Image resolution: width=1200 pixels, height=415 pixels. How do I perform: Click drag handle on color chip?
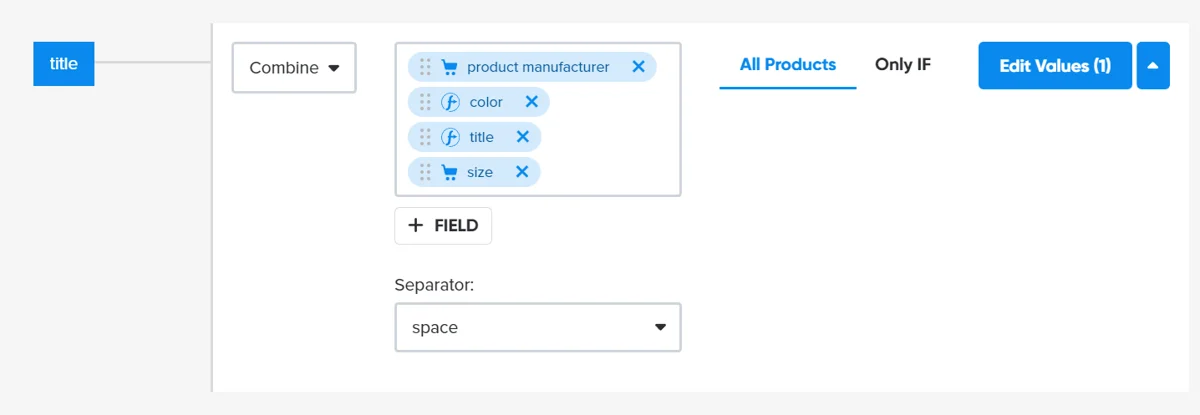[425, 102]
